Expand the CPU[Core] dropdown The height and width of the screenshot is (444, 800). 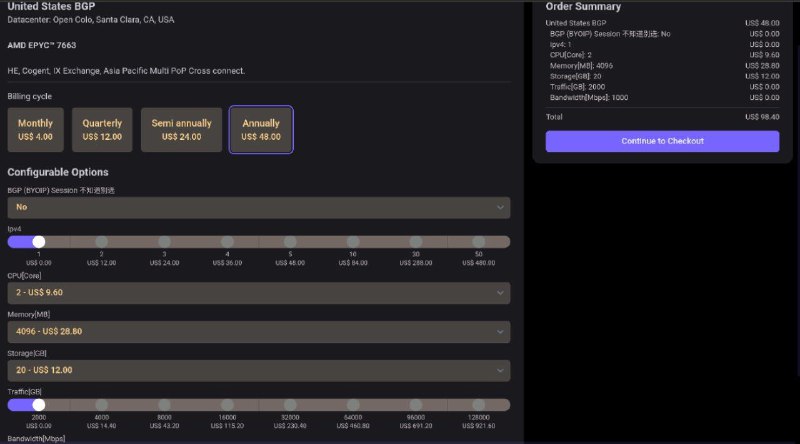258,293
